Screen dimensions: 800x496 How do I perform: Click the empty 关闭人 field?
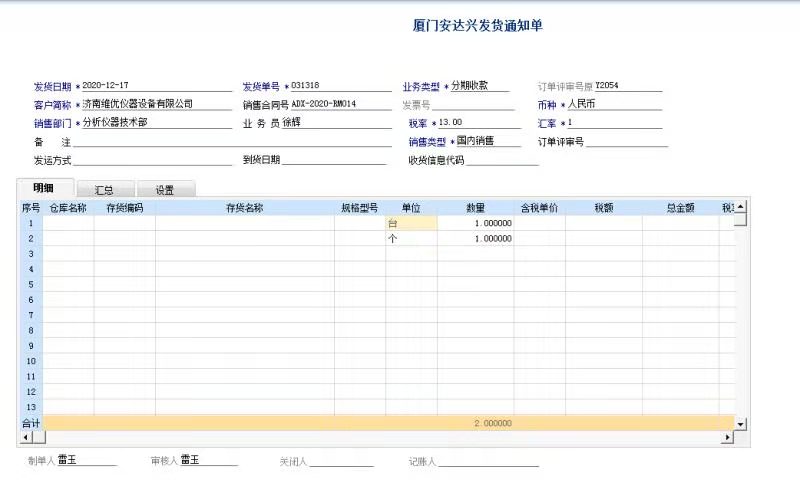(341, 461)
